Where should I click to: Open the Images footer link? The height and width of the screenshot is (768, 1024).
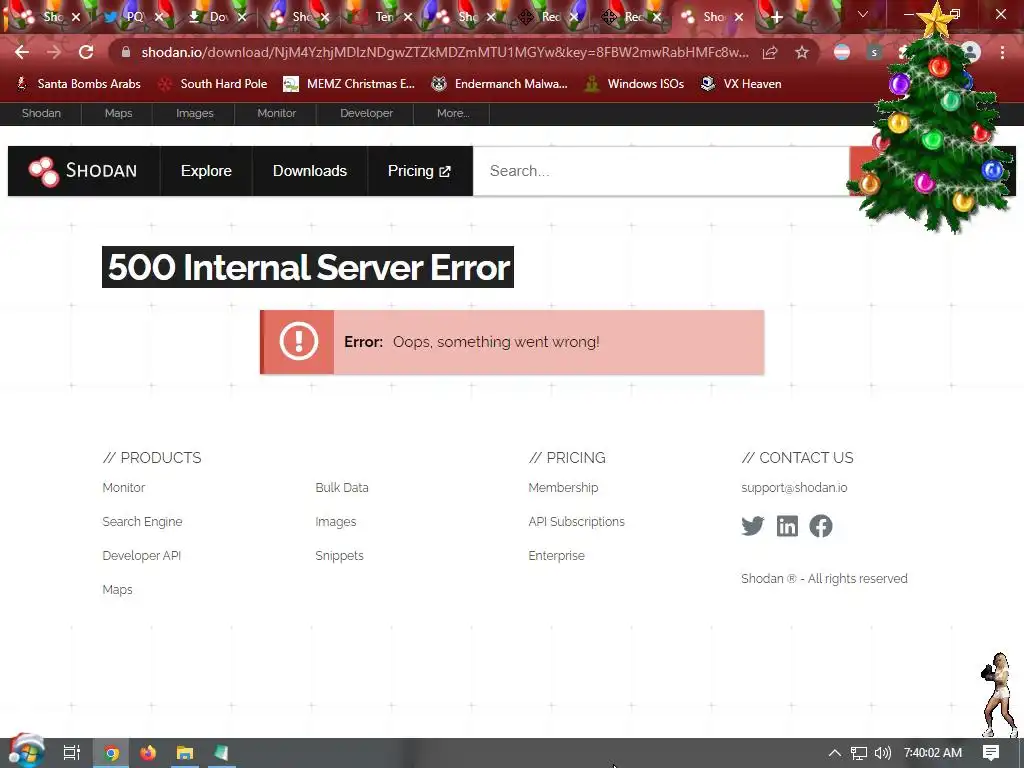tap(336, 522)
